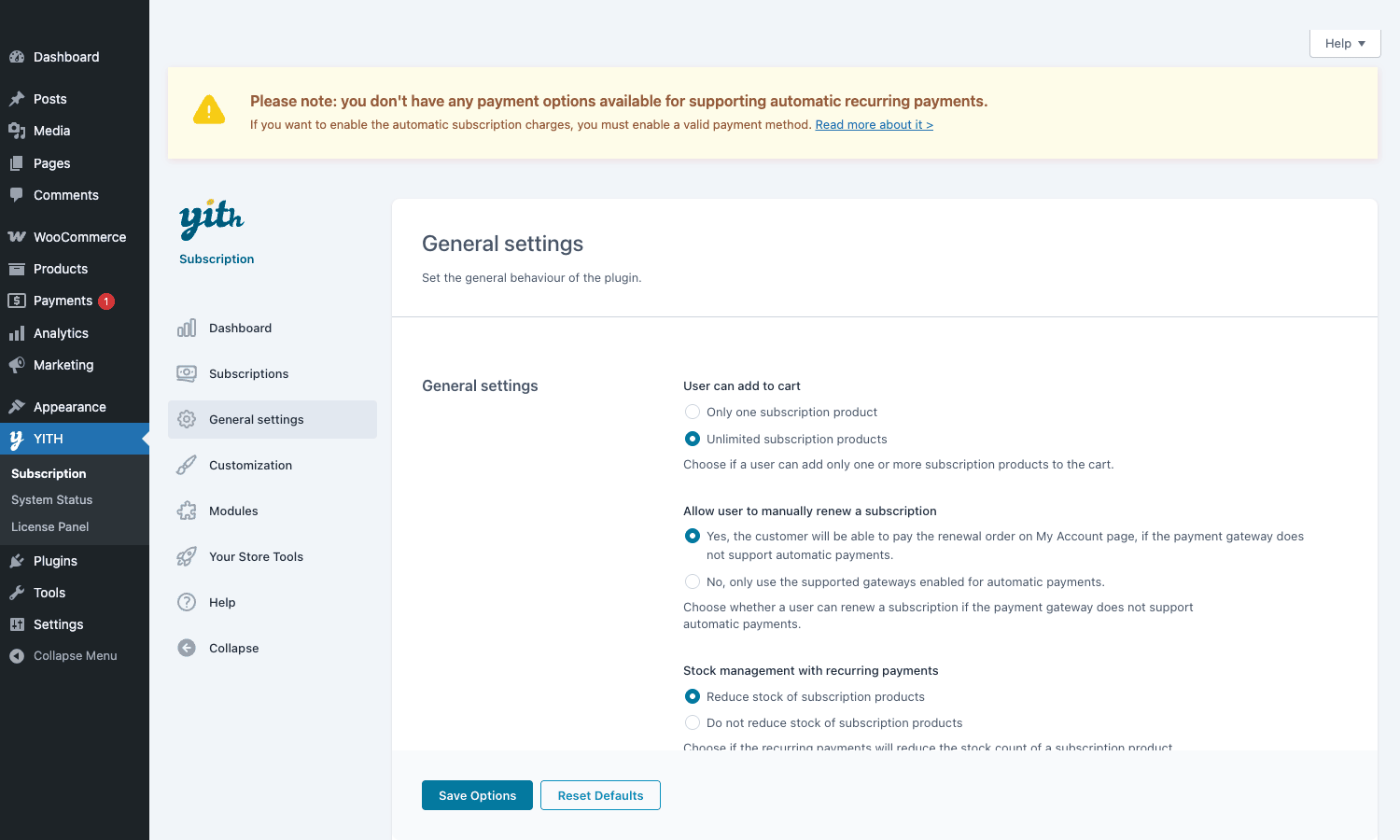Select Unlimited subscription products
The image size is (1400, 840).
[693, 439]
